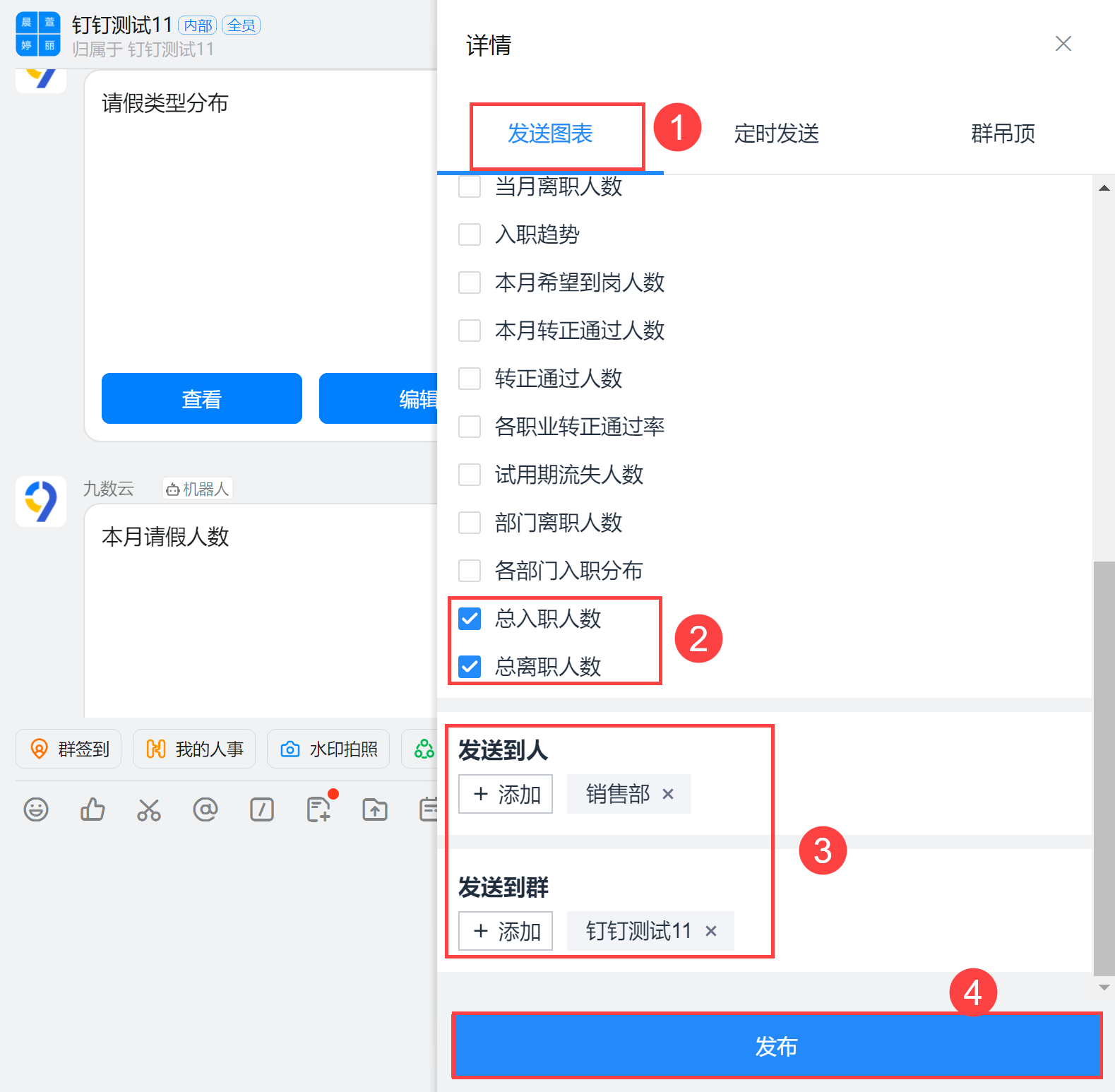Tick the 本月转正通过人数 checkbox
The width and height of the screenshot is (1115, 1092).
click(x=470, y=331)
